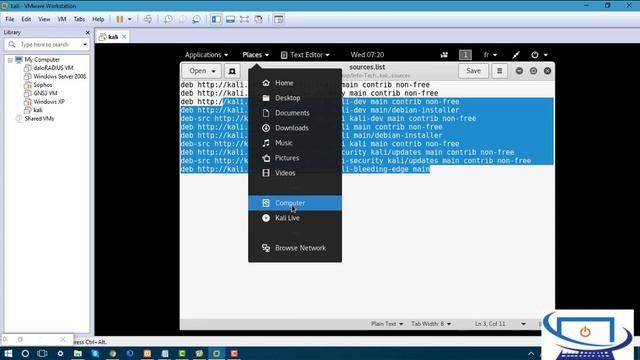Open Pictures from Places menu

295,158
